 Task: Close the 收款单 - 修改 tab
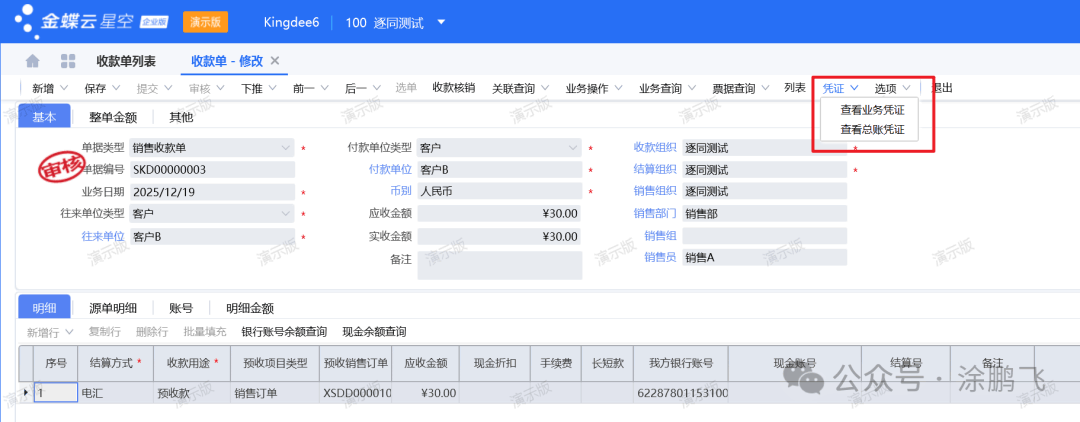(x=275, y=61)
